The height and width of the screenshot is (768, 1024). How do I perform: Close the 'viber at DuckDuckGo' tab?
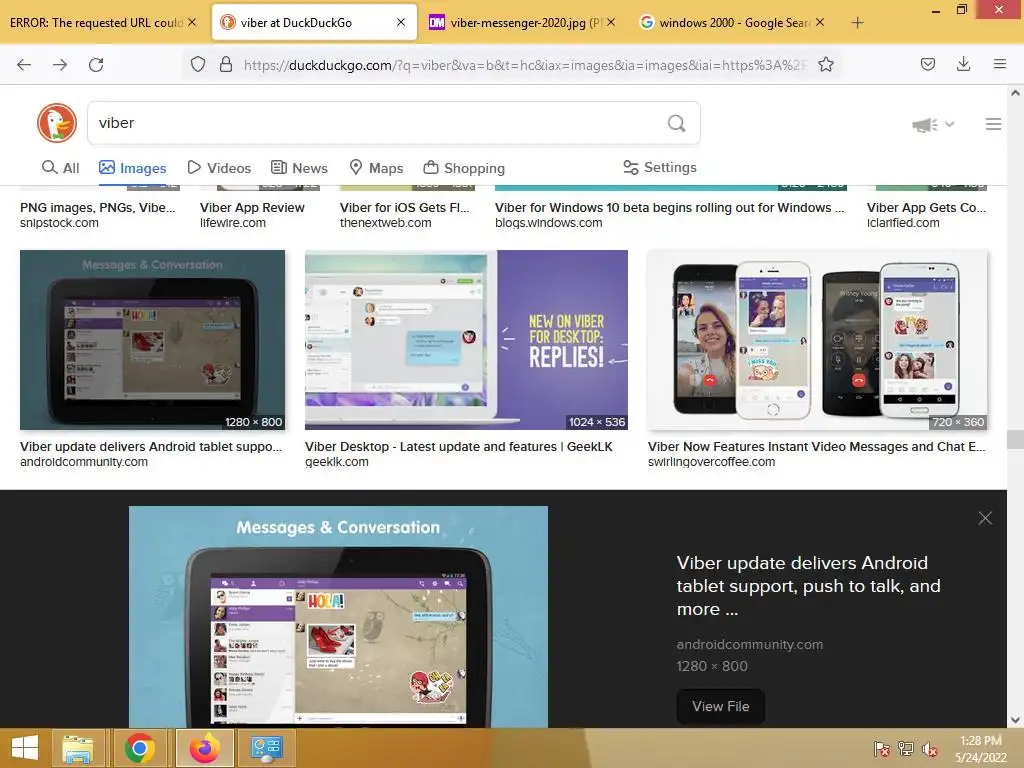pos(401,22)
